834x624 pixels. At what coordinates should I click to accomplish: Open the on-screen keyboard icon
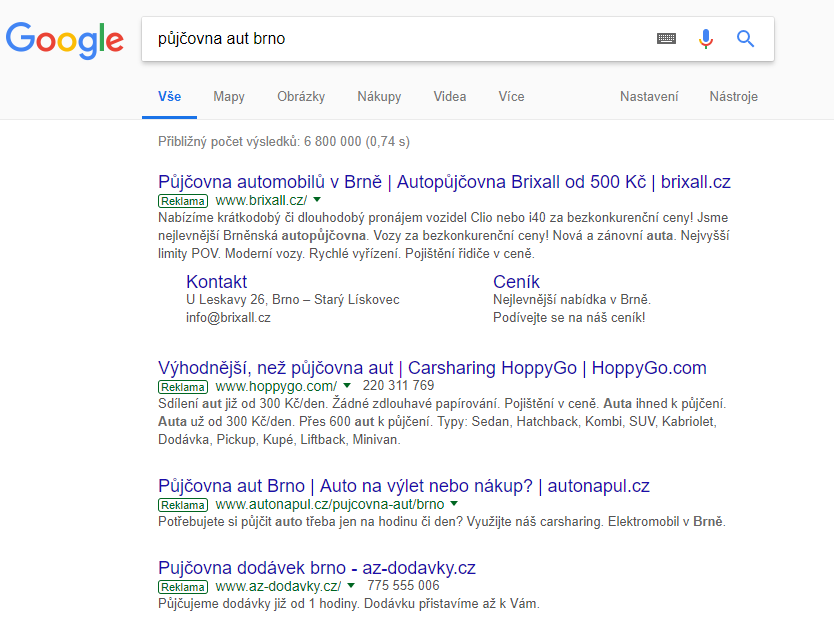click(666, 38)
